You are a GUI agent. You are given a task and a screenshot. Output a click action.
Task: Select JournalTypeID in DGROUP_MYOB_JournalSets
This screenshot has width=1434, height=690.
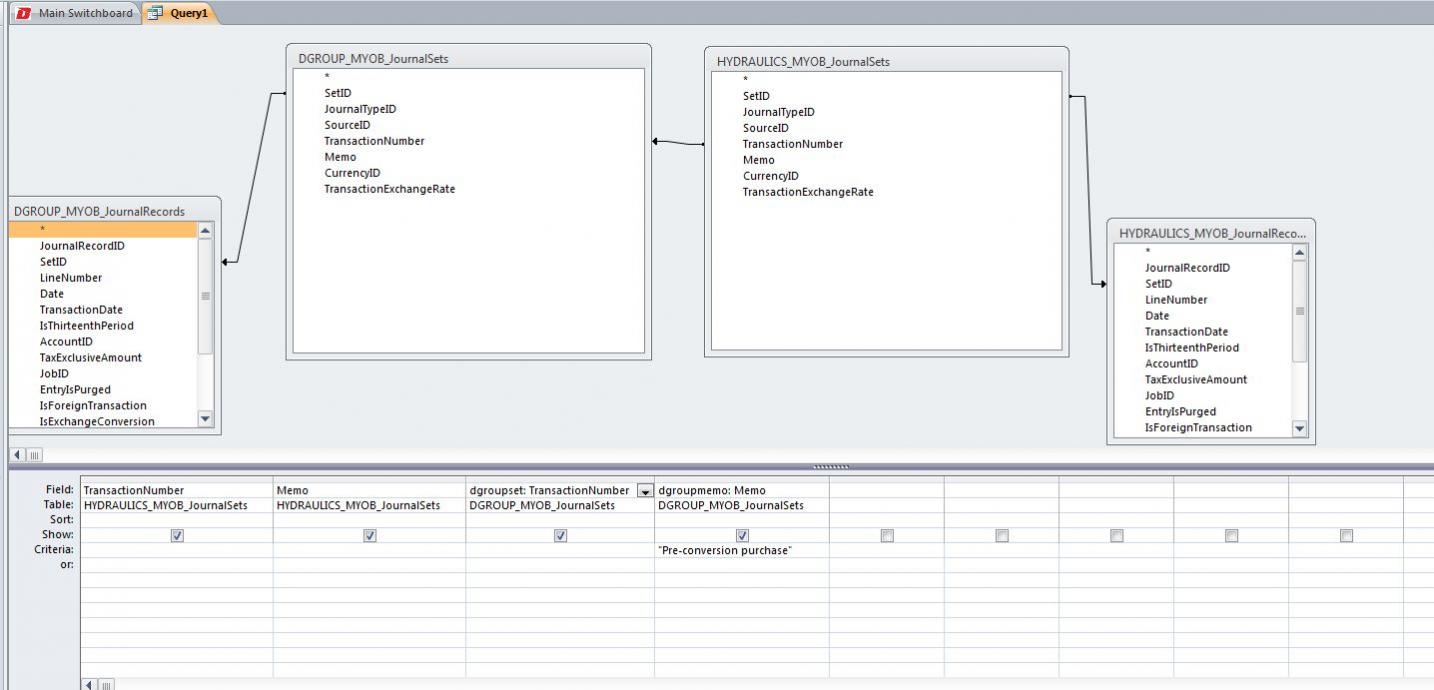coord(360,109)
